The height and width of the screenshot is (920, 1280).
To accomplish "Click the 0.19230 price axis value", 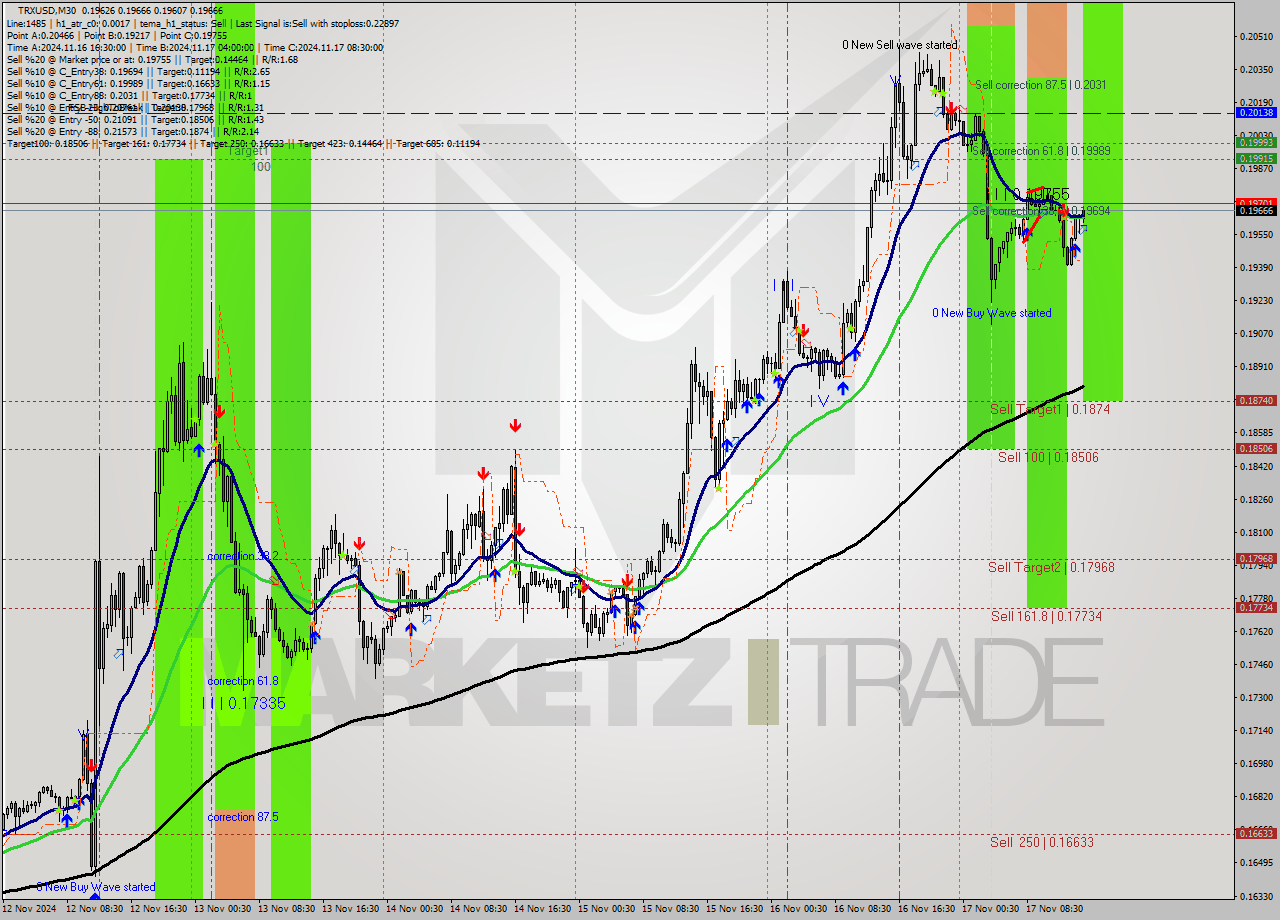I will tap(1256, 300).
